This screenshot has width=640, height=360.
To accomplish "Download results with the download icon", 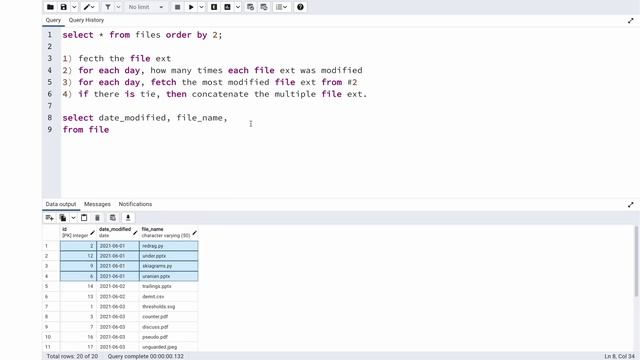I will 128,218.
